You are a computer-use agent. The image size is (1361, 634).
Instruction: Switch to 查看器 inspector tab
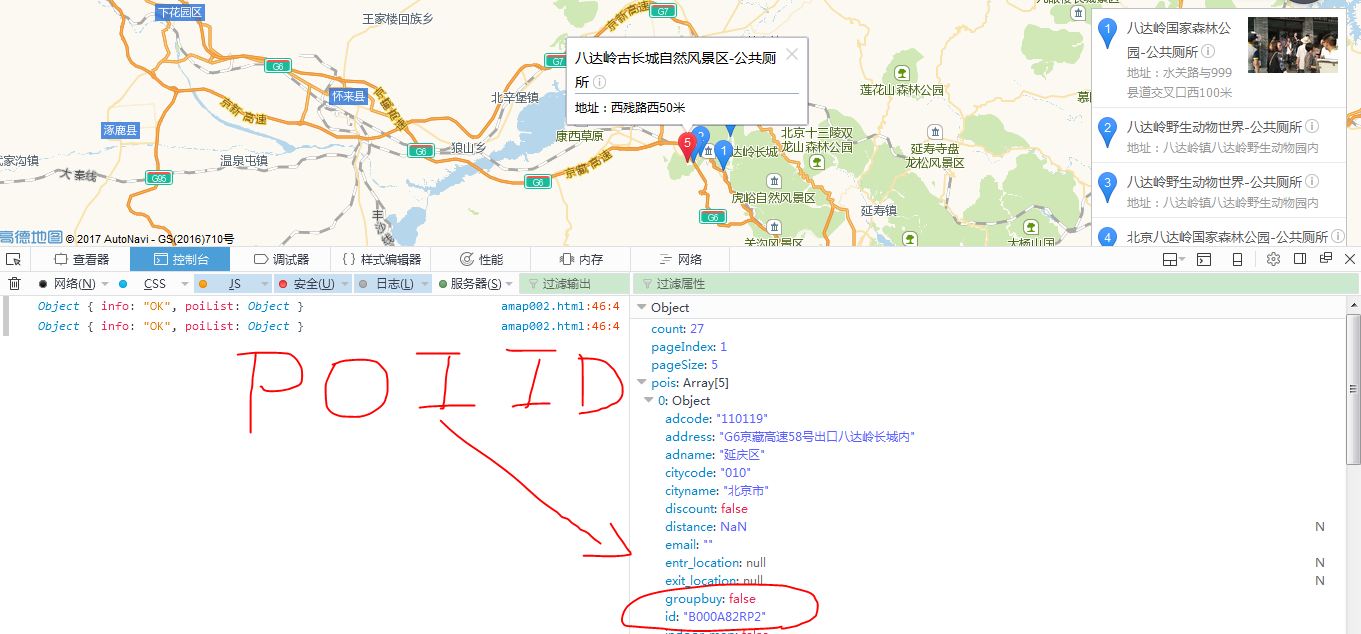tap(81, 259)
